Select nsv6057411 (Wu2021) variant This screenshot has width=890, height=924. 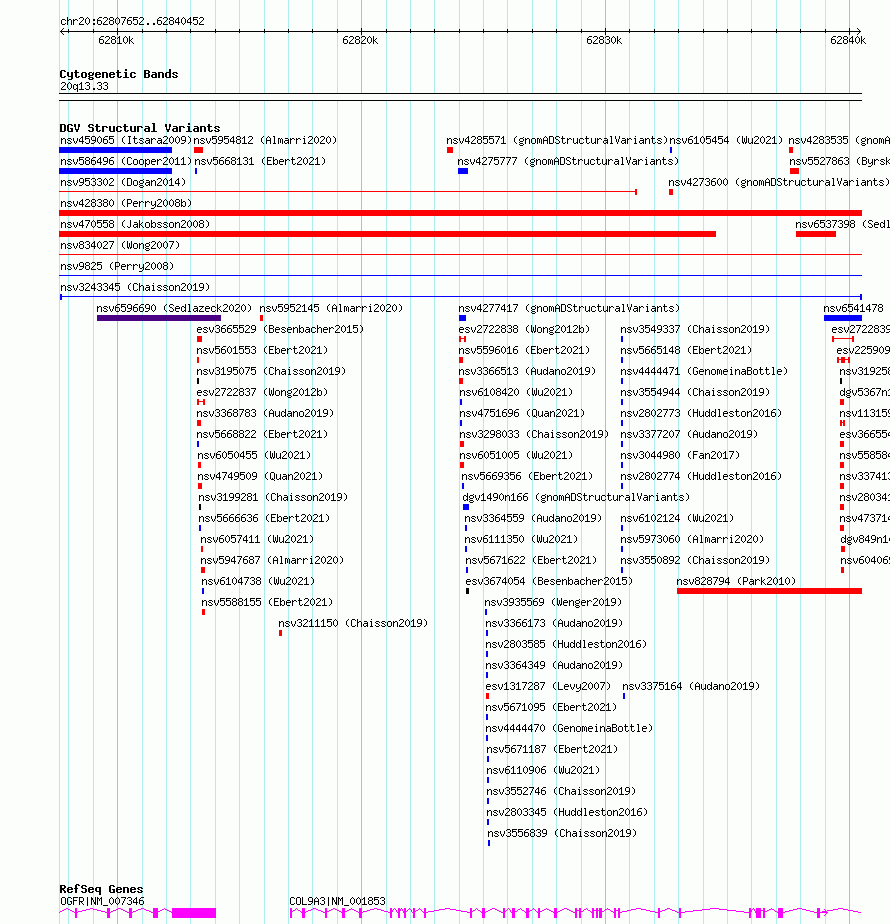[x=257, y=539]
